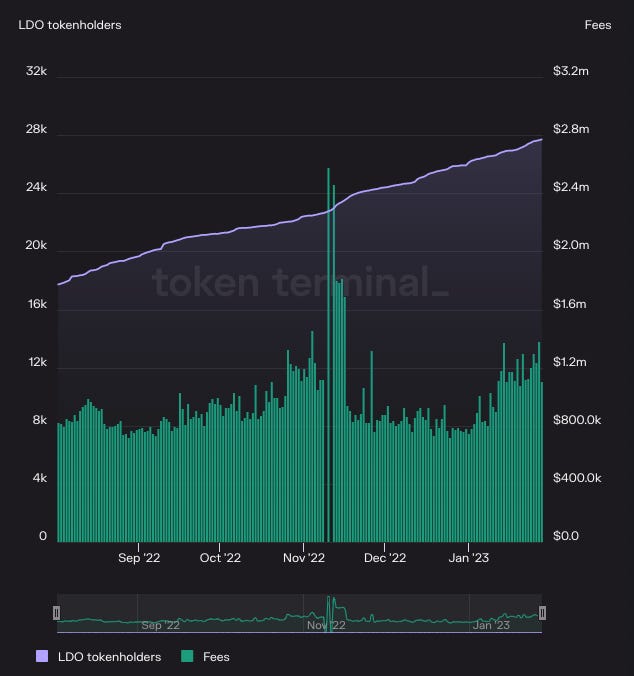Click the 28k left axis label

click(x=36, y=129)
